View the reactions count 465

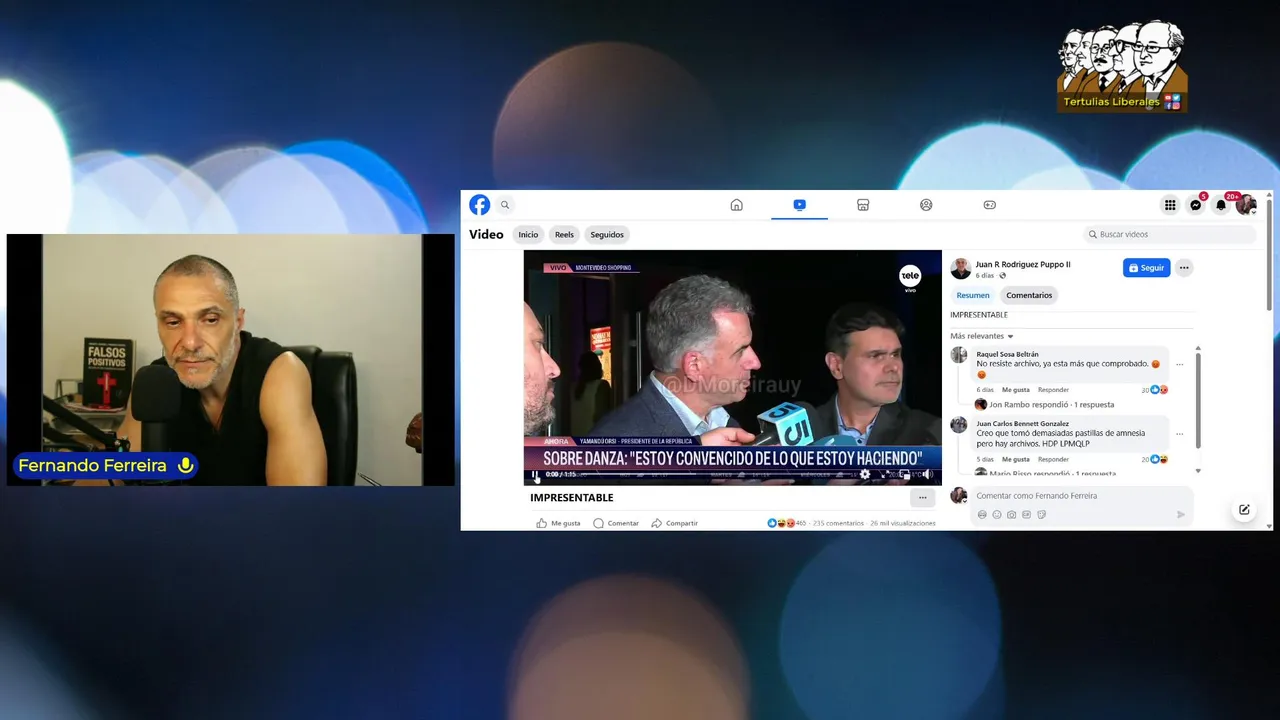point(787,523)
